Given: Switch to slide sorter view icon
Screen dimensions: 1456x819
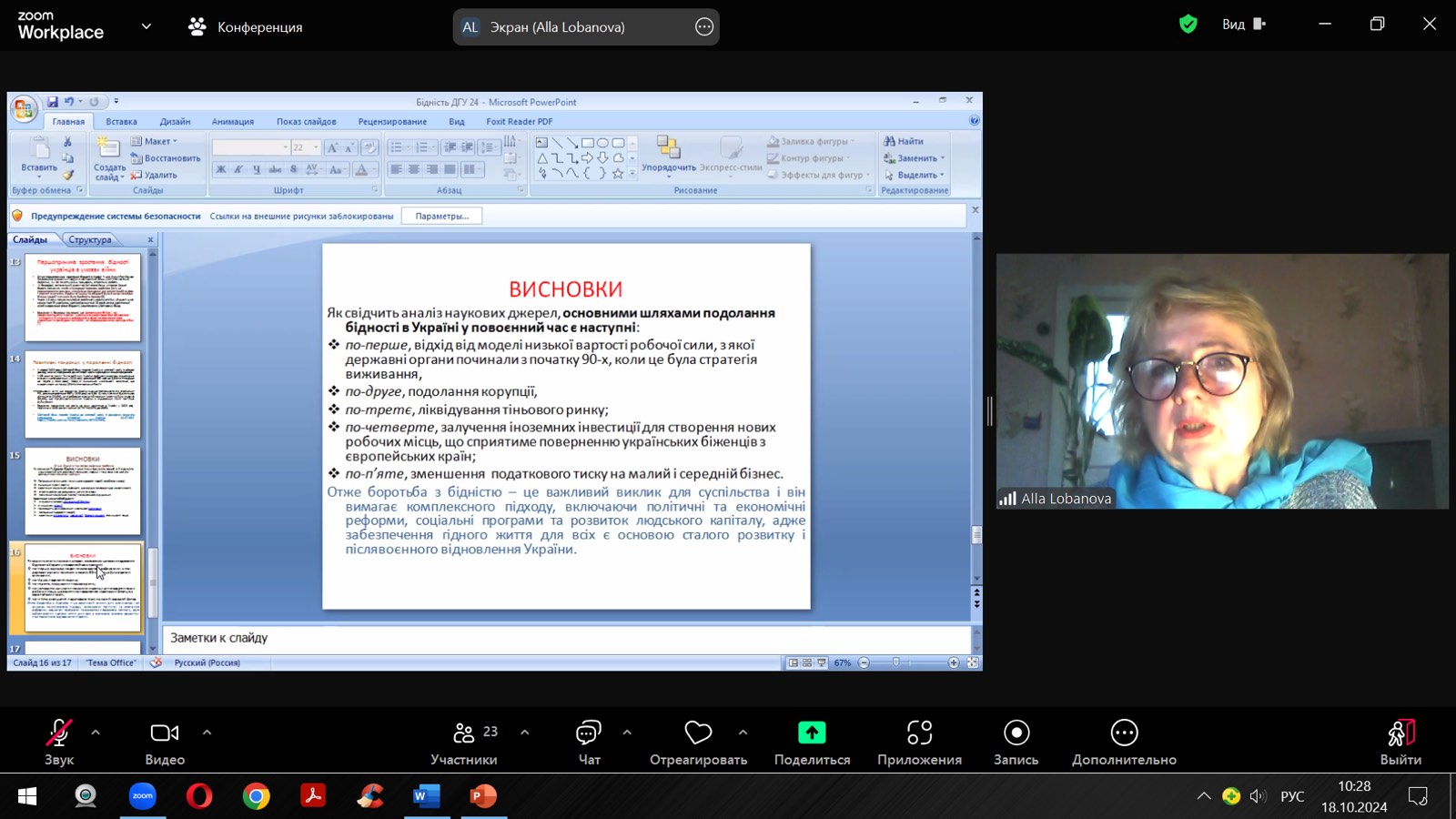Looking at the screenshot, I should click(807, 662).
